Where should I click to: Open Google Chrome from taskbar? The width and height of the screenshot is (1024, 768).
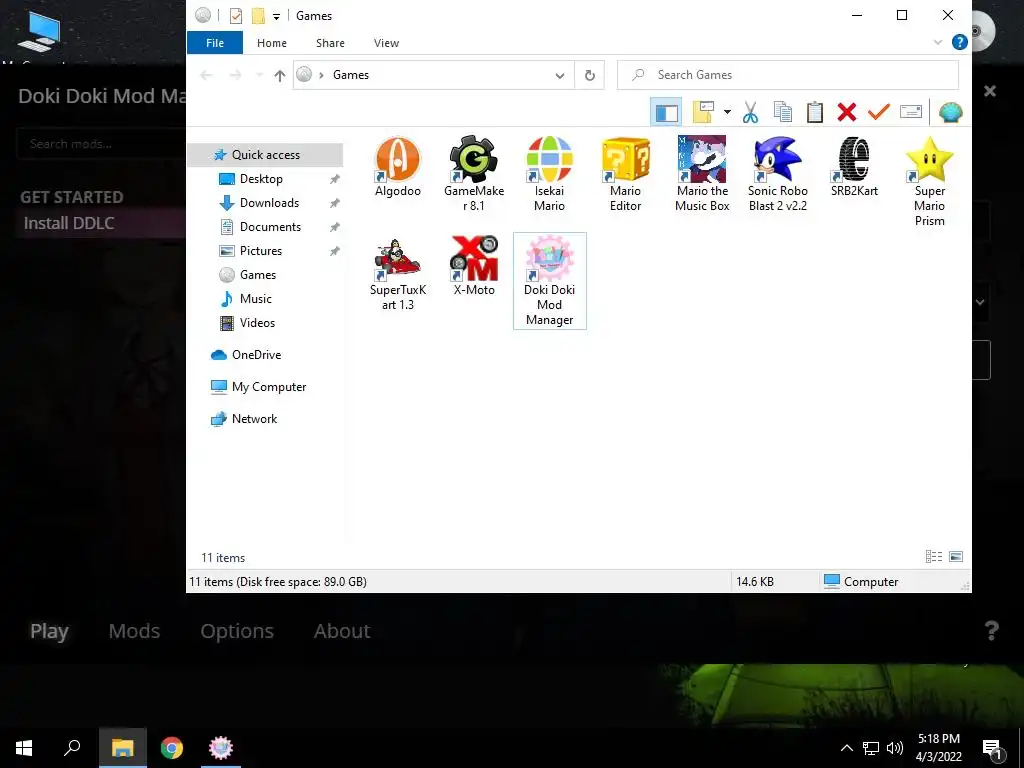click(x=172, y=748)
